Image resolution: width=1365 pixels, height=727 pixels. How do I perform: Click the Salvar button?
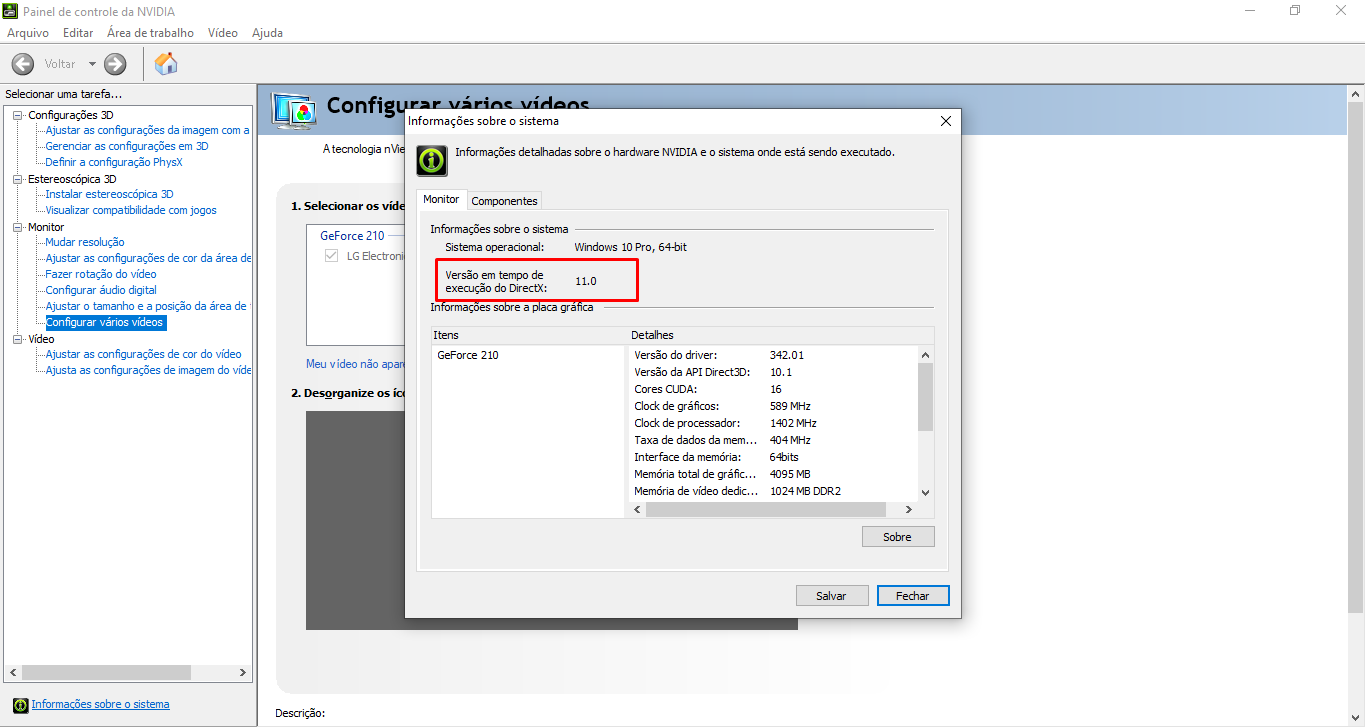[x=832, y=596]
